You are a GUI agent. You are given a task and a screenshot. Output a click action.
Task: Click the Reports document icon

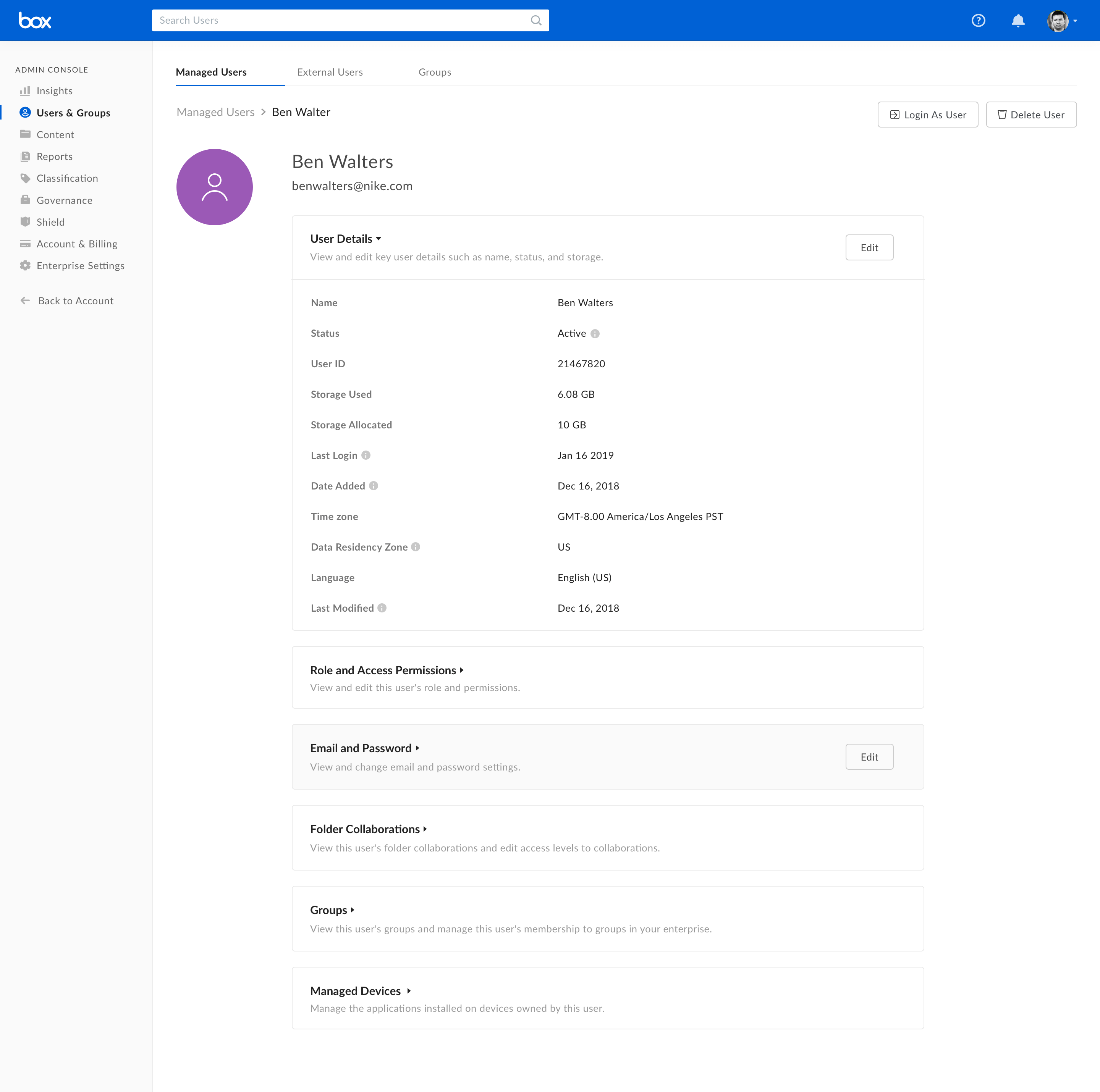tap(25, 157)
